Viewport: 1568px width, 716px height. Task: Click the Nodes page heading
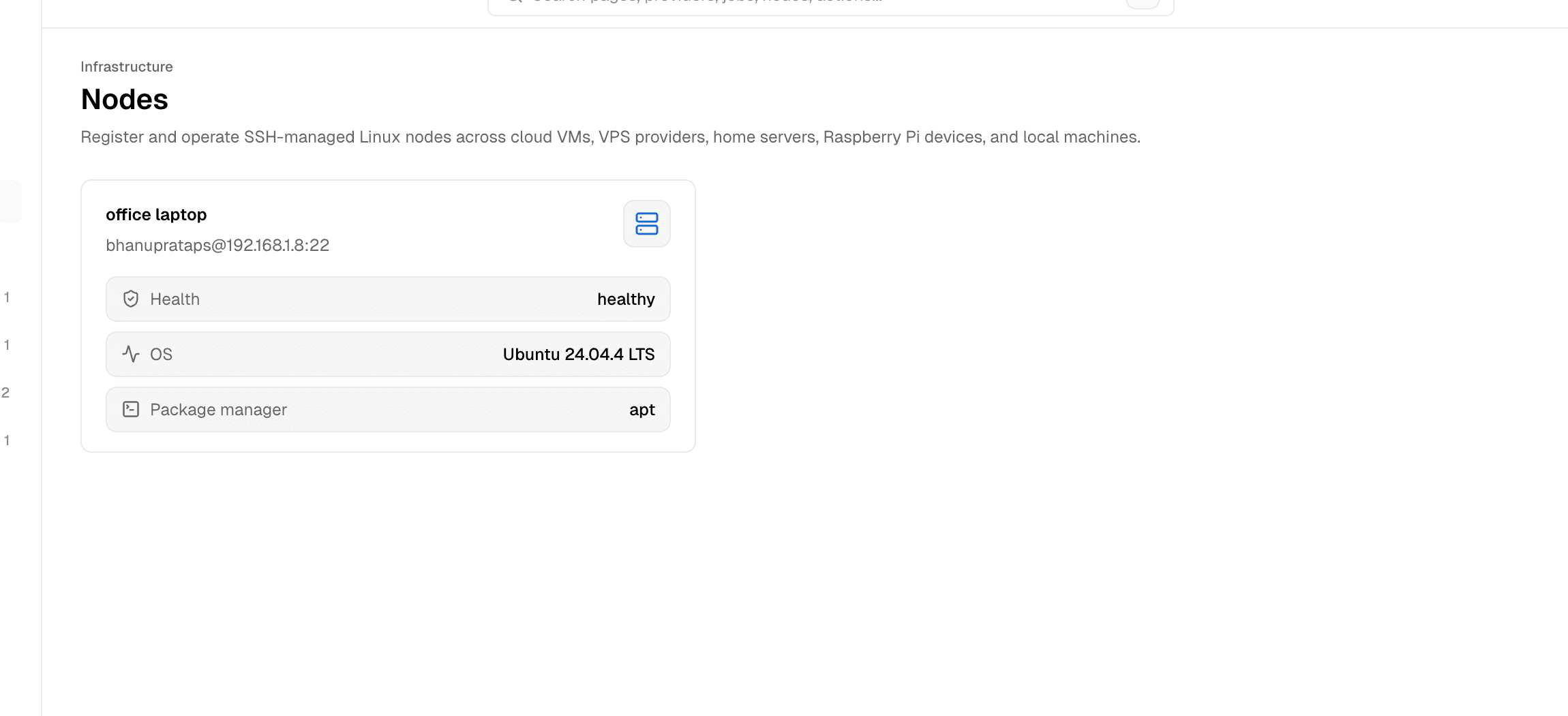[x=124, y=100]
